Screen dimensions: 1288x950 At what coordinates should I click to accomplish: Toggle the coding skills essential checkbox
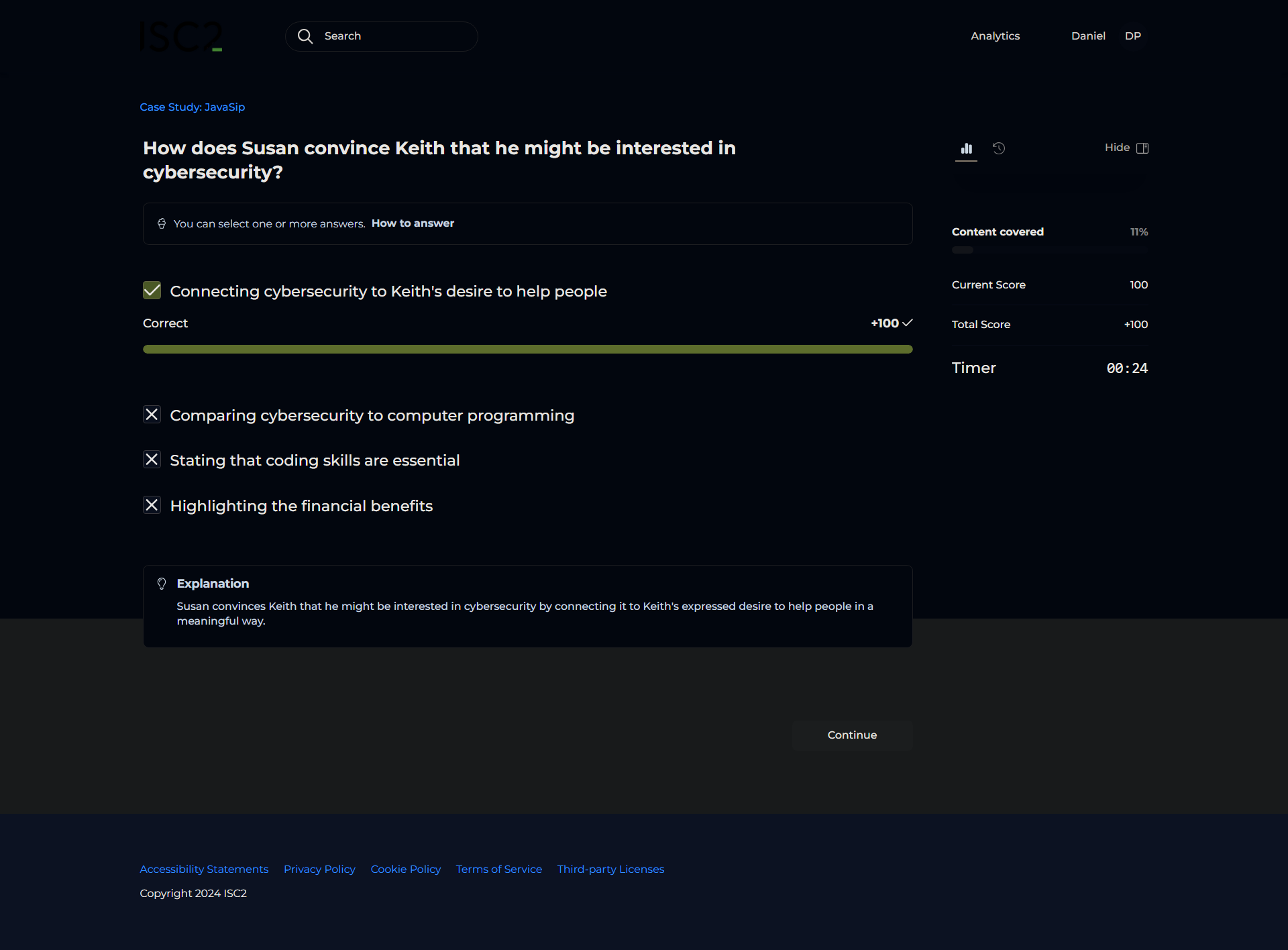click(x=152, y=460)
